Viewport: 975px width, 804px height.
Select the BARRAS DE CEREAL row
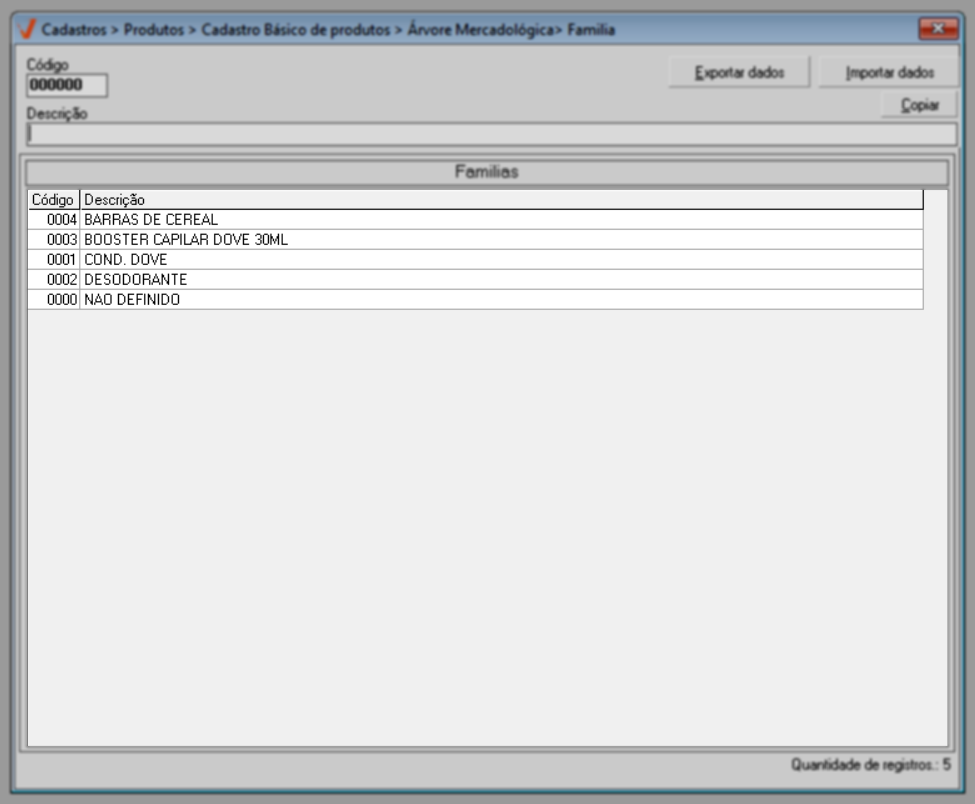[x=476, y=219]
